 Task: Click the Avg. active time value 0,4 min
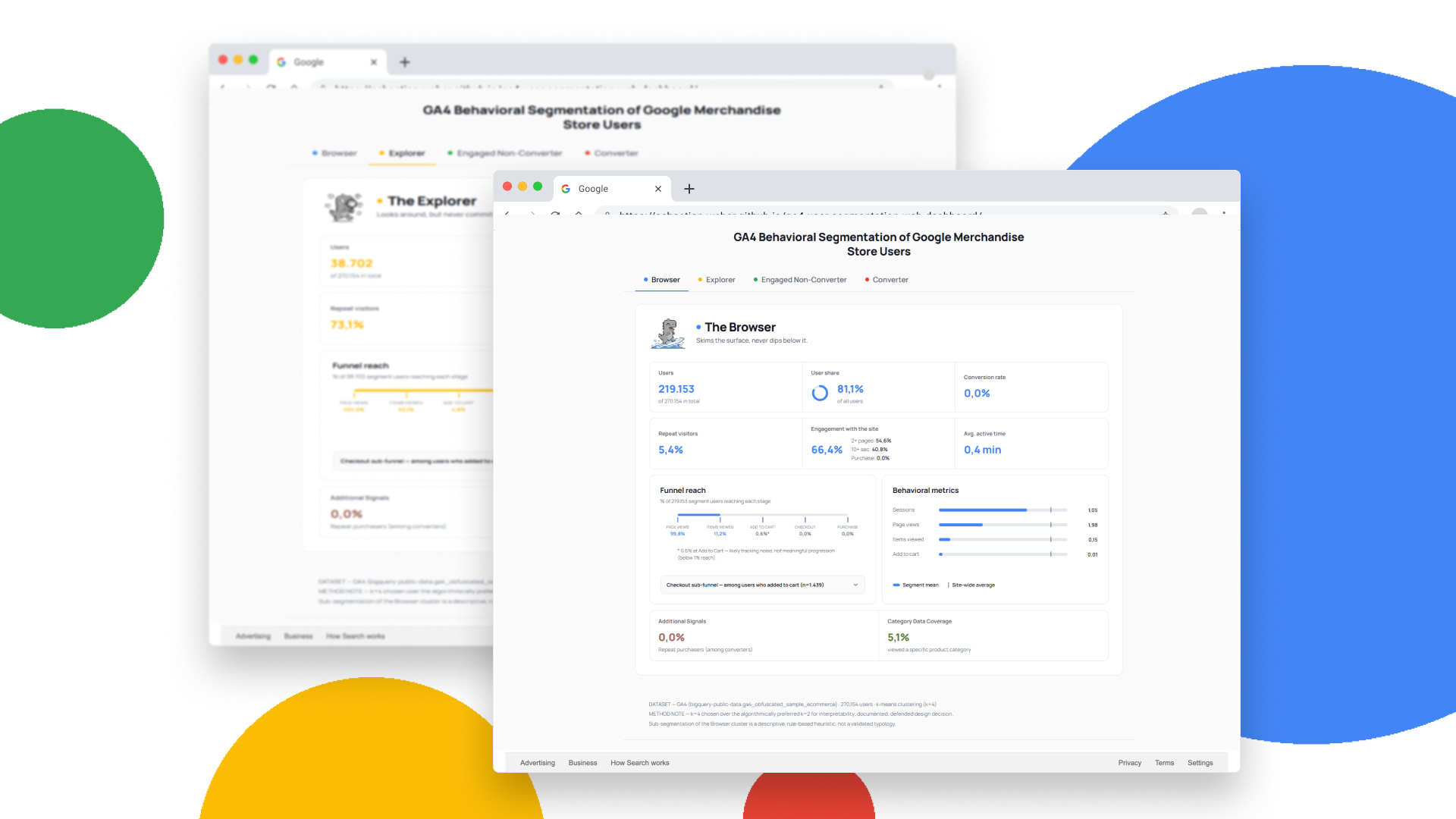(x=982, y=450)
